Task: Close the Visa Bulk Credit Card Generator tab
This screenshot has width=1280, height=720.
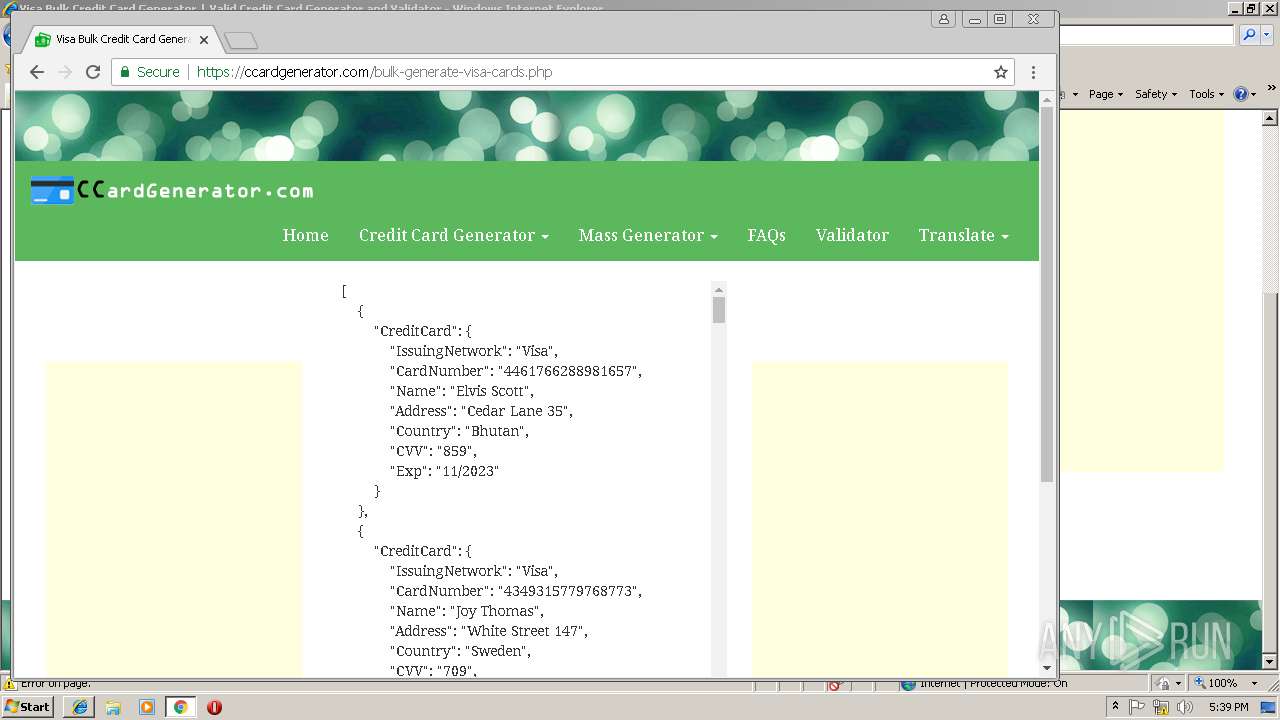Action: coord(204,40)
